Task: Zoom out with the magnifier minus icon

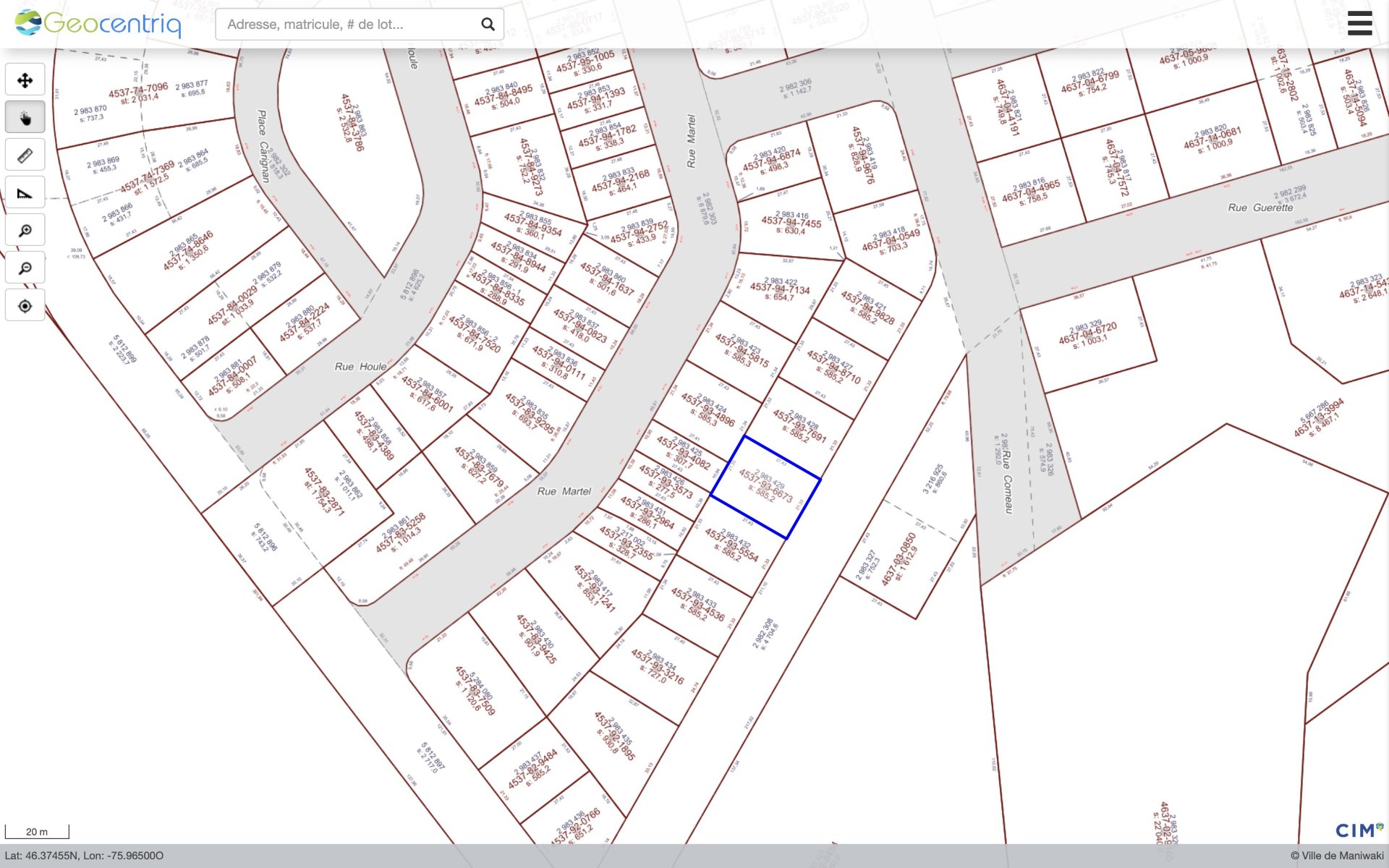Action: click(x=25, y=267)
